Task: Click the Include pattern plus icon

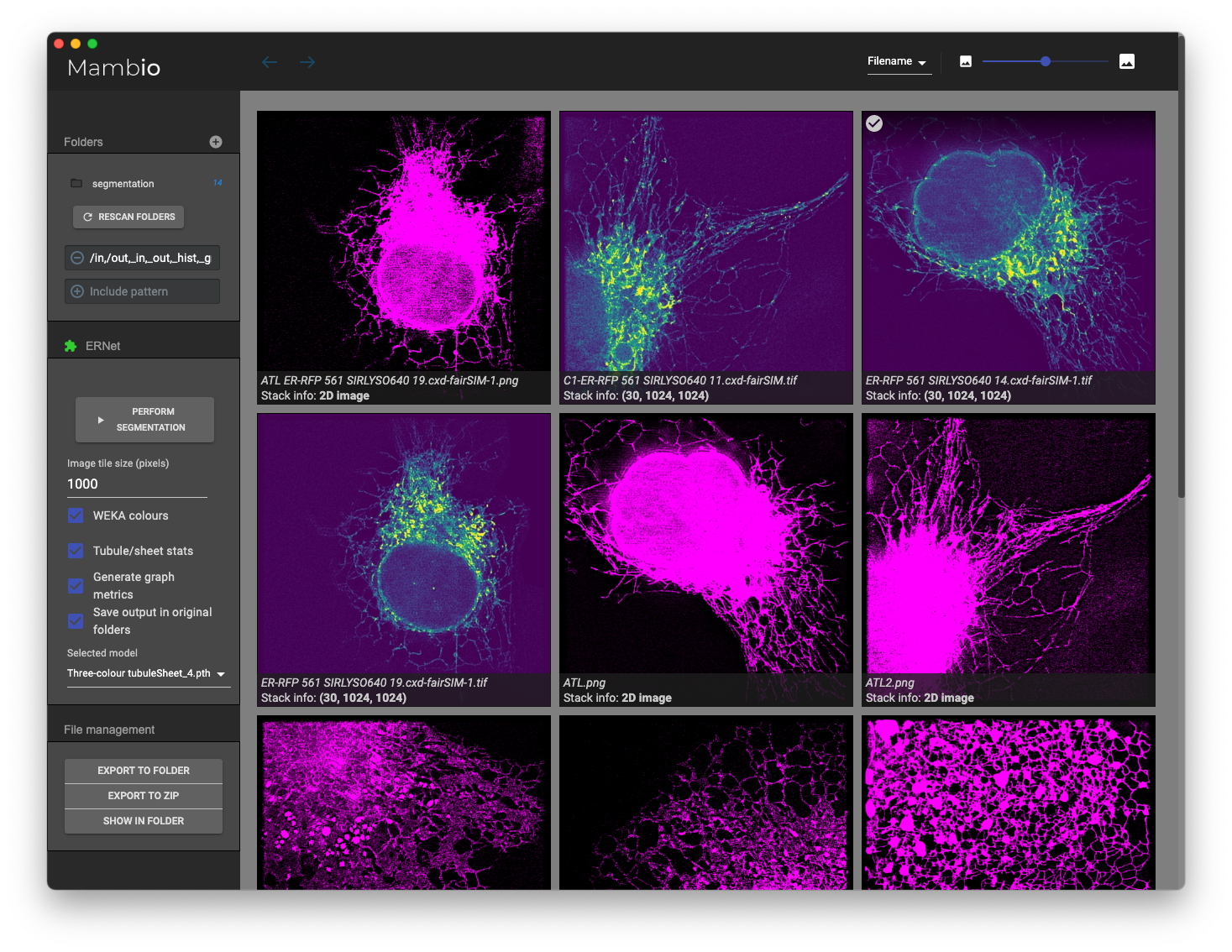Action: [x=77, y=291]
